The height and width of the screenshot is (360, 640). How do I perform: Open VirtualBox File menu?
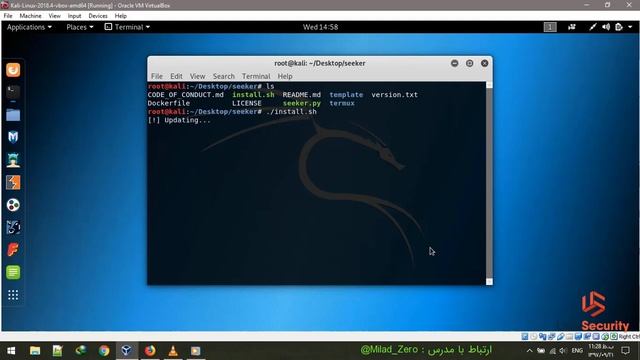(8, 16)
